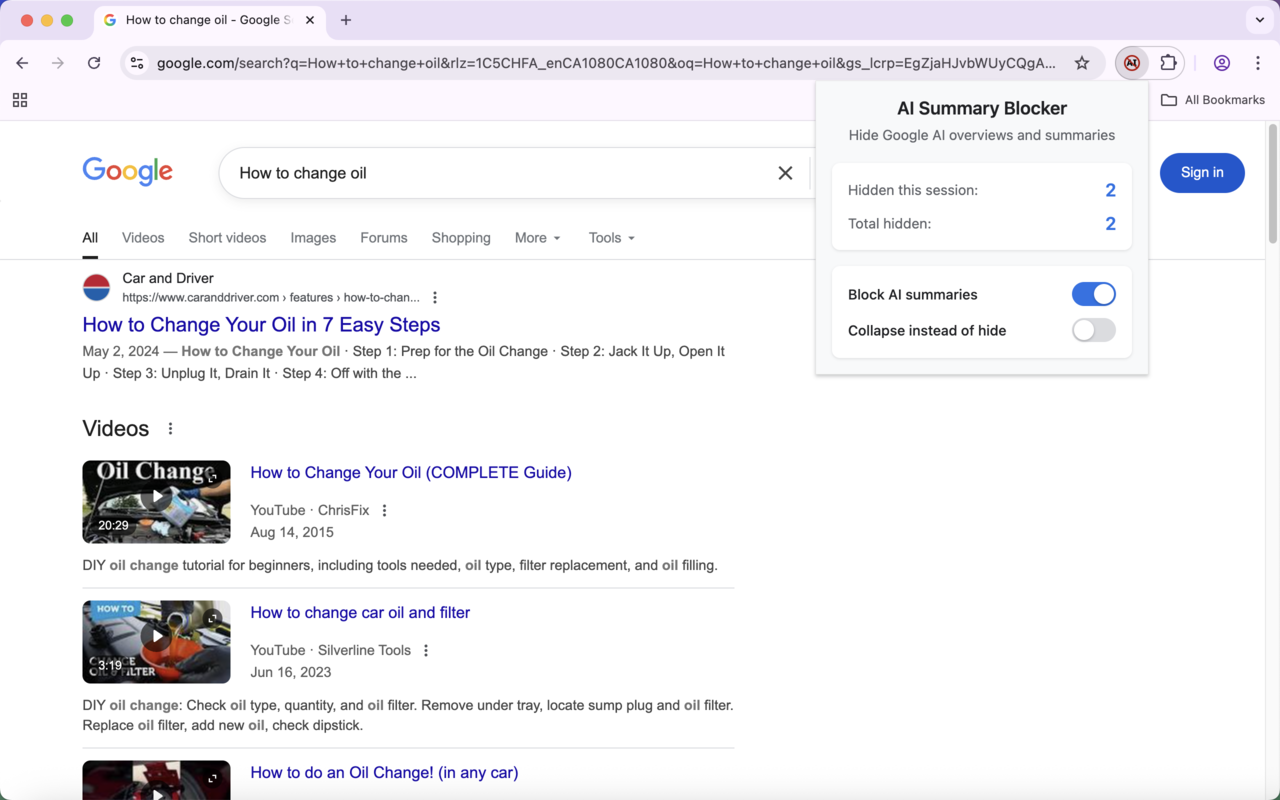This screenshot has width=1280, height=800.
Task: Click the site information icon in address bar
Action: tap(136, 62)
